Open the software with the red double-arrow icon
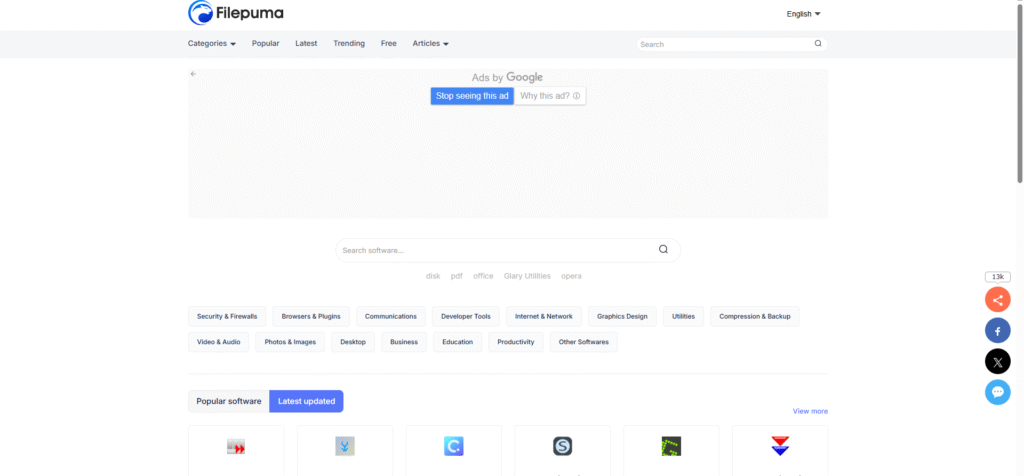The image size is (1024, 476). (236, 446)
